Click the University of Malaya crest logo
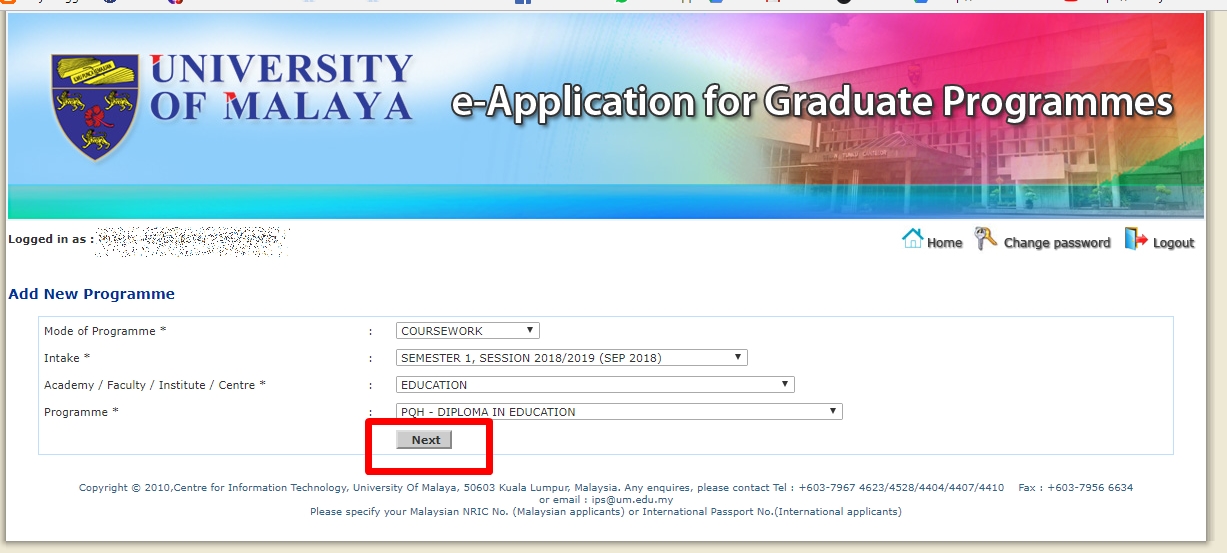 (96, 106)
